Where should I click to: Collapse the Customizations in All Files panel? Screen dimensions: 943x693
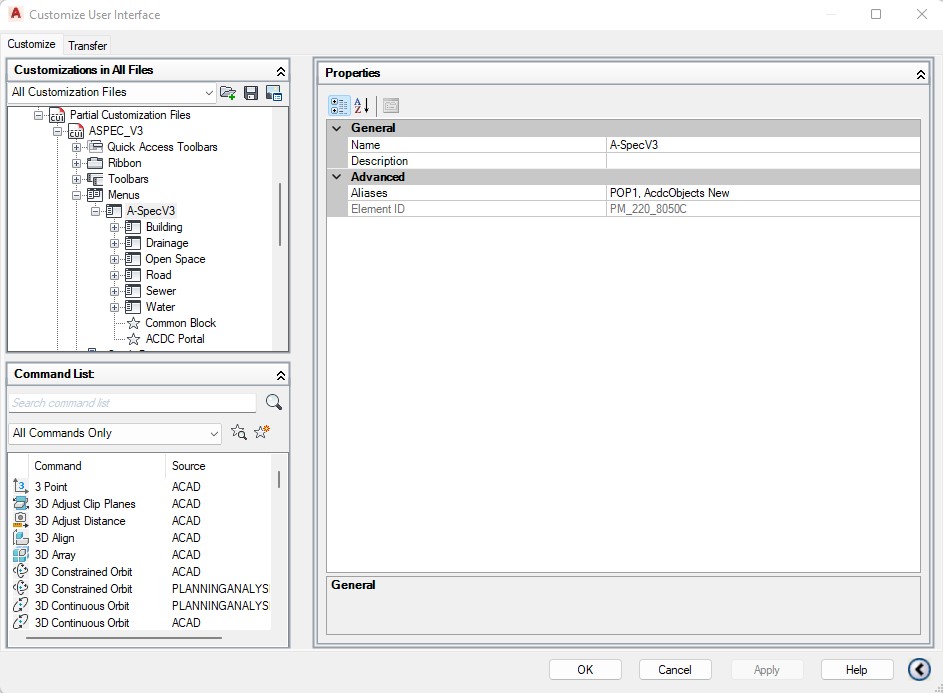(280, 72)
